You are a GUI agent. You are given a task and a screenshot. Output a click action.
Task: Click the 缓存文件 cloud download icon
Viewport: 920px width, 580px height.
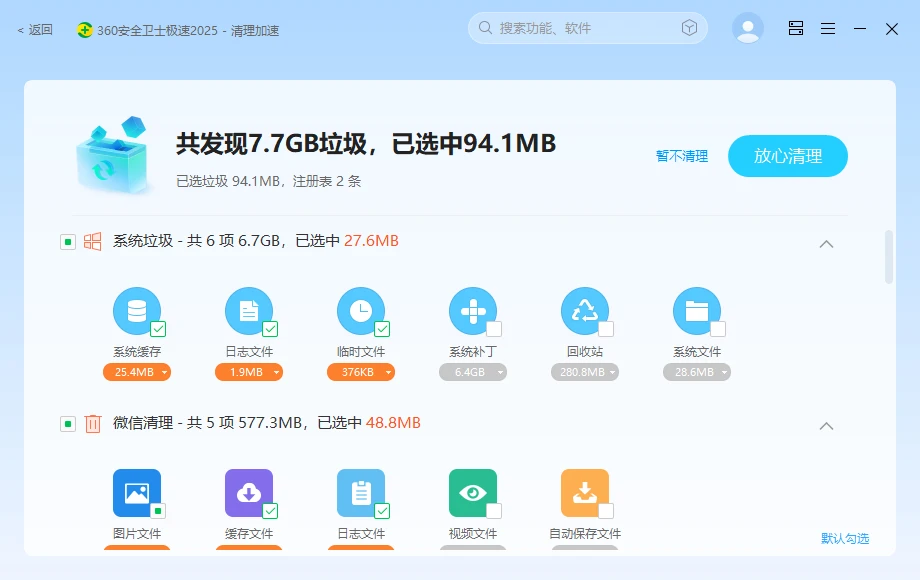pos(249,493)
